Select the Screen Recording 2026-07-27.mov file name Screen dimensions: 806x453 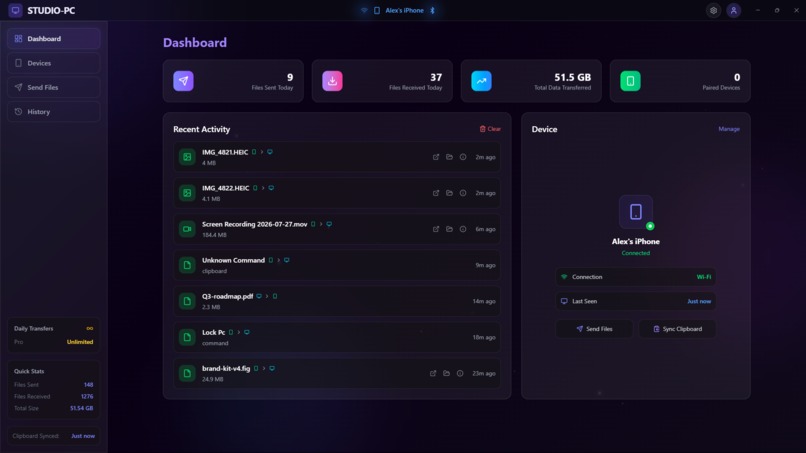point(254,224)
